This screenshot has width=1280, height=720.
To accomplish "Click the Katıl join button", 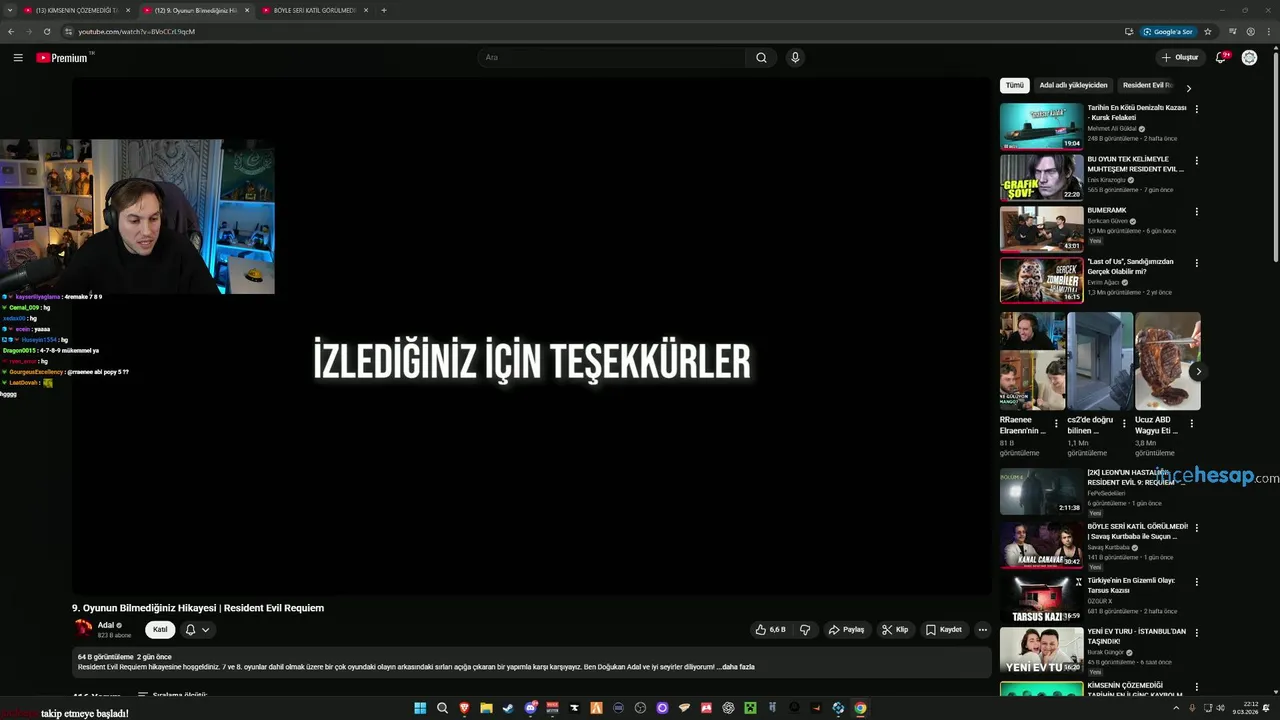I will pyautogui.click(x=160, y=630).
